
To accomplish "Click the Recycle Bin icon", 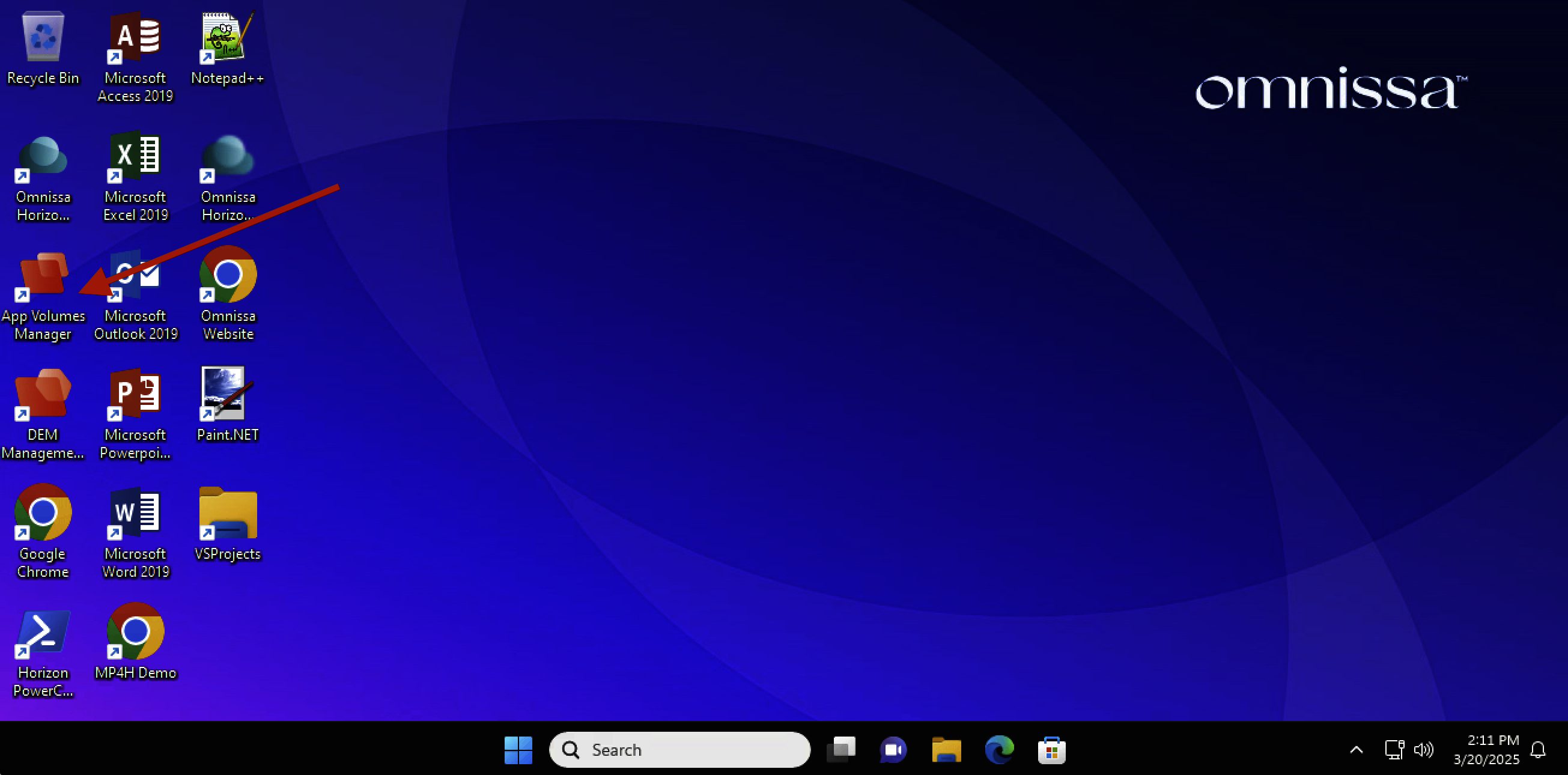I will click(x=43, y=38).
